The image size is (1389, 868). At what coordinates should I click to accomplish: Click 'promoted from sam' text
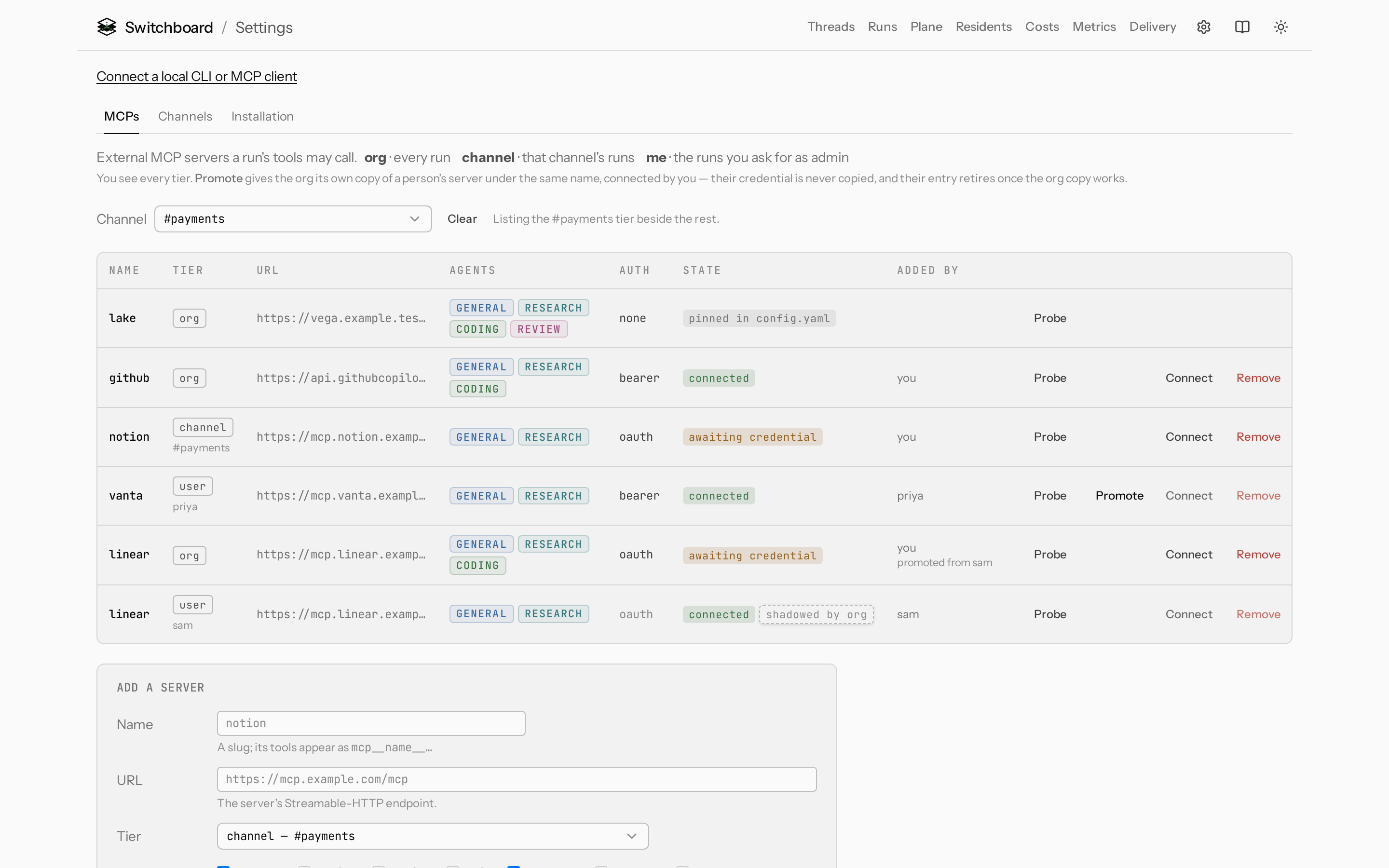pos(944,563)
